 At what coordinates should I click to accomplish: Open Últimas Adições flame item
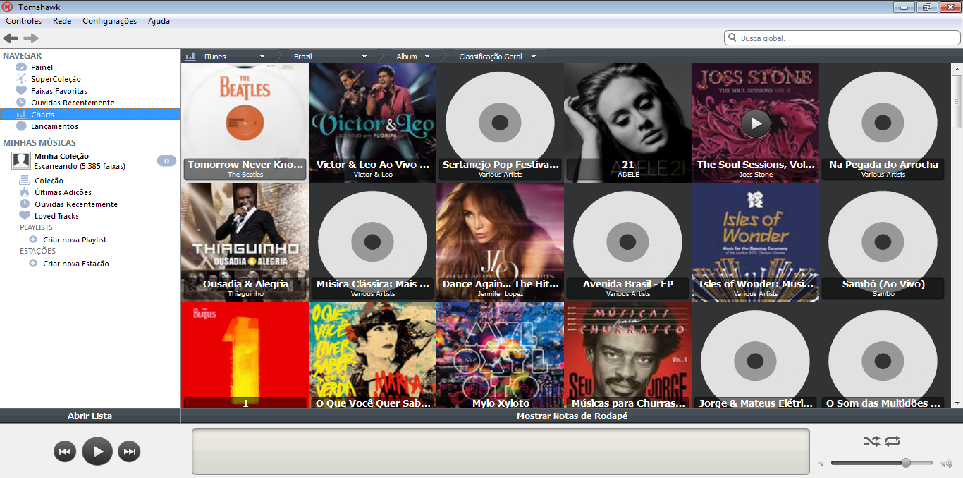coord(63,192)
